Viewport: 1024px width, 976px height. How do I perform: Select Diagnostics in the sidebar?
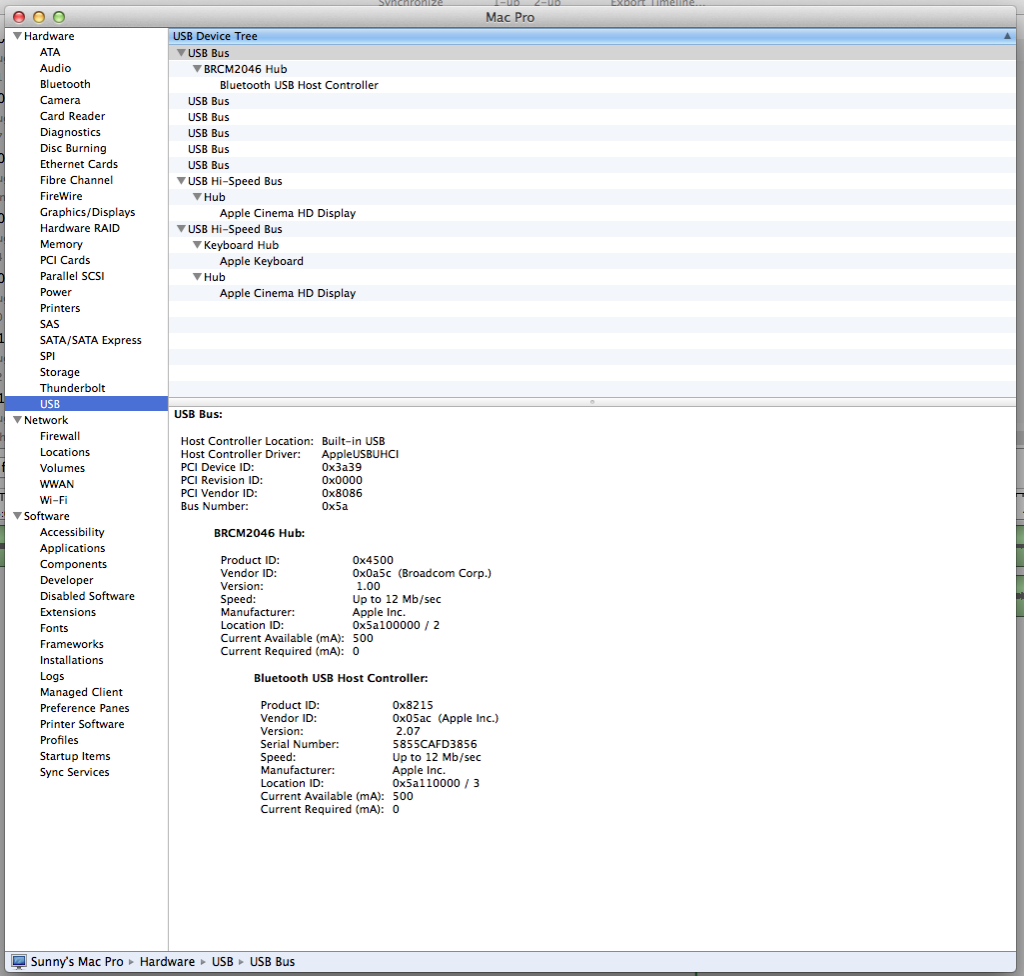[71, 132]
